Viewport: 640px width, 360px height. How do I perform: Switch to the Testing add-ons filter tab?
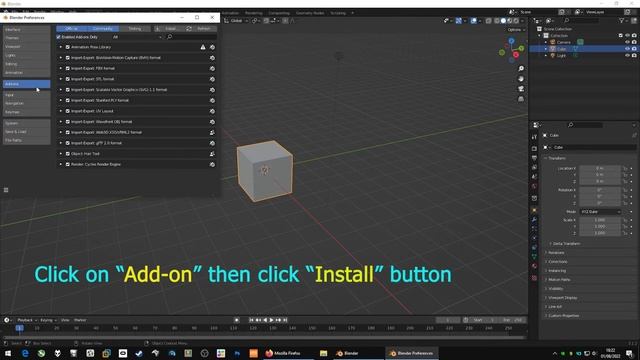pyautogui.click(x=135, y=29)
